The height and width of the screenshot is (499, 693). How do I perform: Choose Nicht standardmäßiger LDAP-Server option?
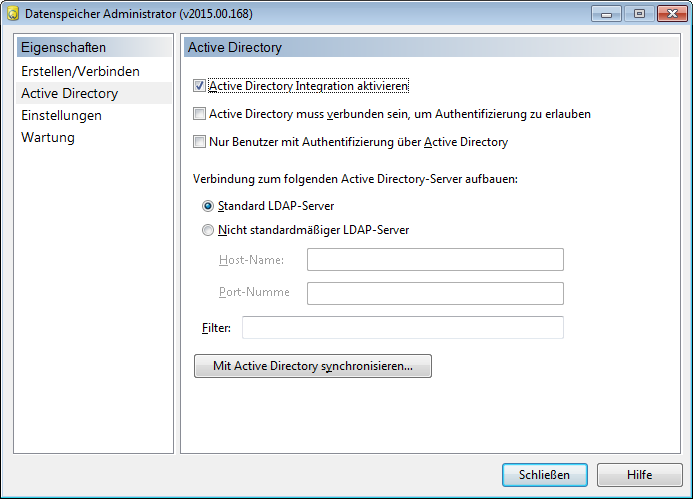point(208,230)
